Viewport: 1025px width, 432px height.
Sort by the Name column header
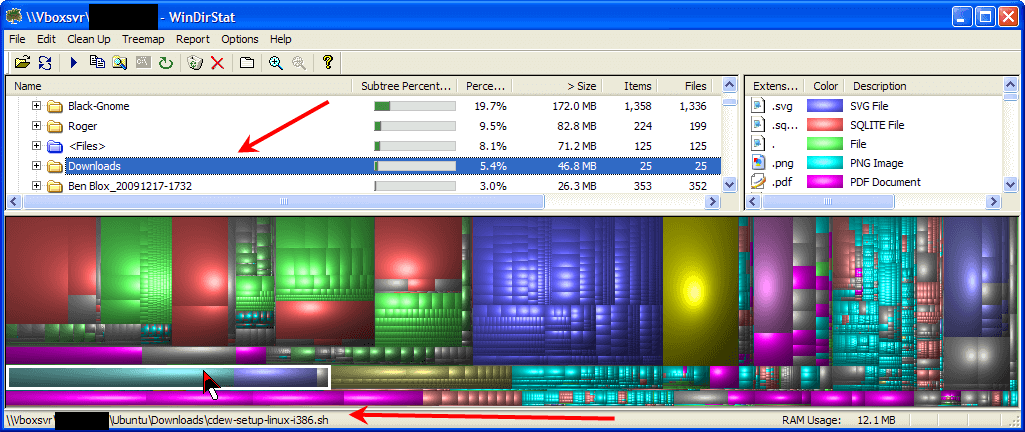(178, 86)
